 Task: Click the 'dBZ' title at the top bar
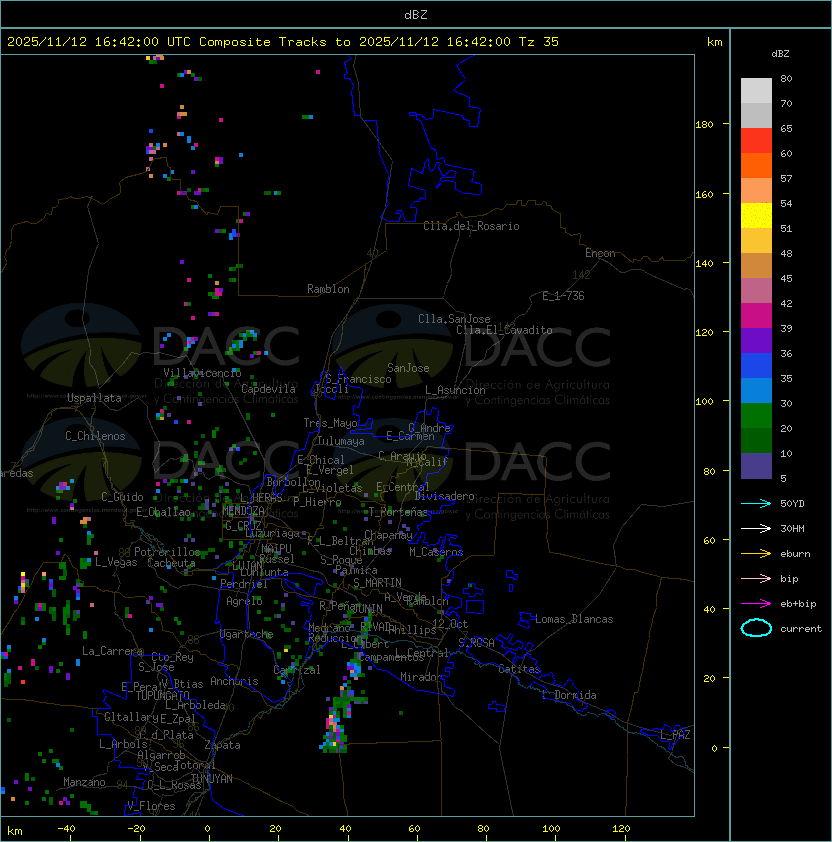tap(416, 14)
